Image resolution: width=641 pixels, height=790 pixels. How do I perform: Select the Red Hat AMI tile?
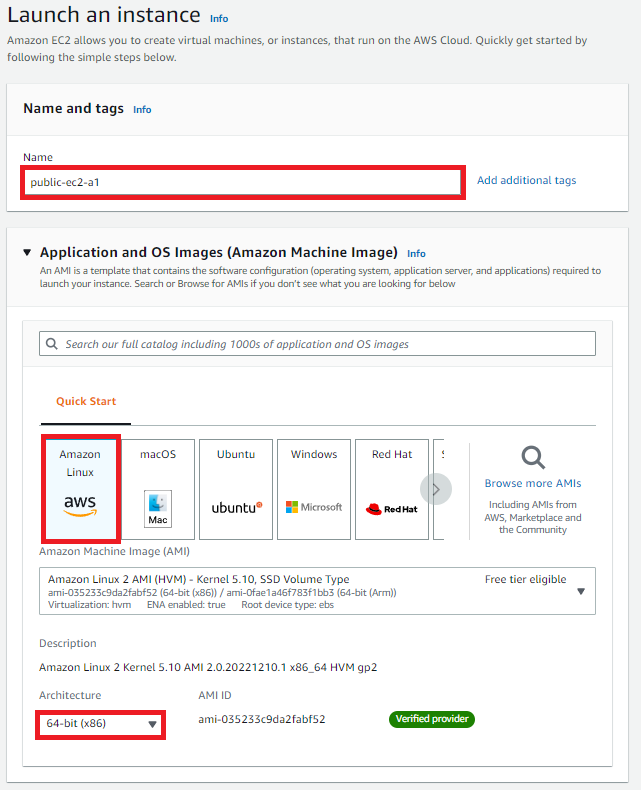pos(392,489)
